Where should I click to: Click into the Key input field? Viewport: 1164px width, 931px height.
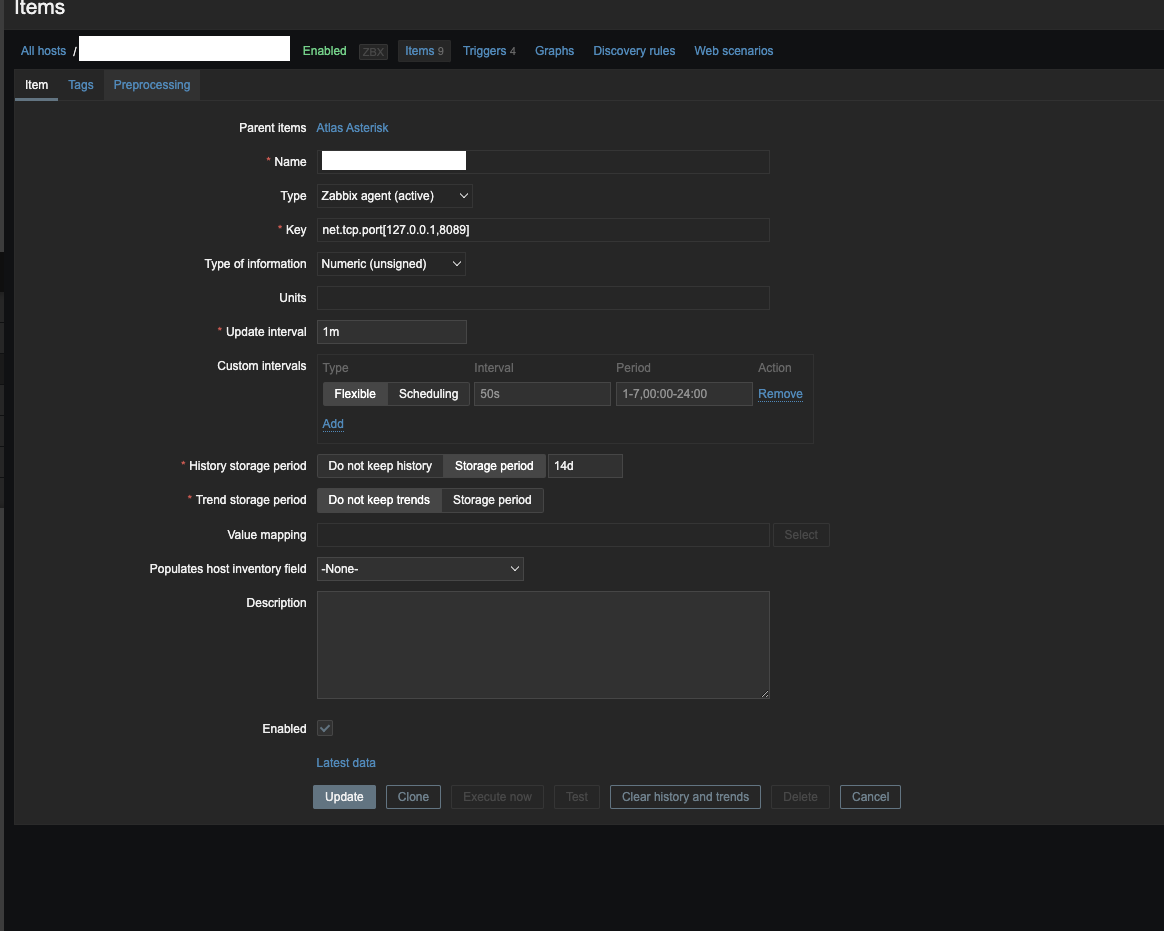543,230
